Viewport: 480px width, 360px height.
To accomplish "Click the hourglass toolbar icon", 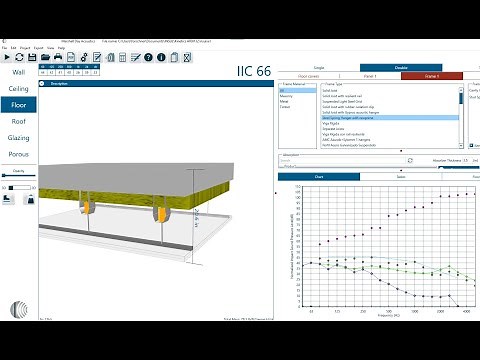I will pos(187,57).
